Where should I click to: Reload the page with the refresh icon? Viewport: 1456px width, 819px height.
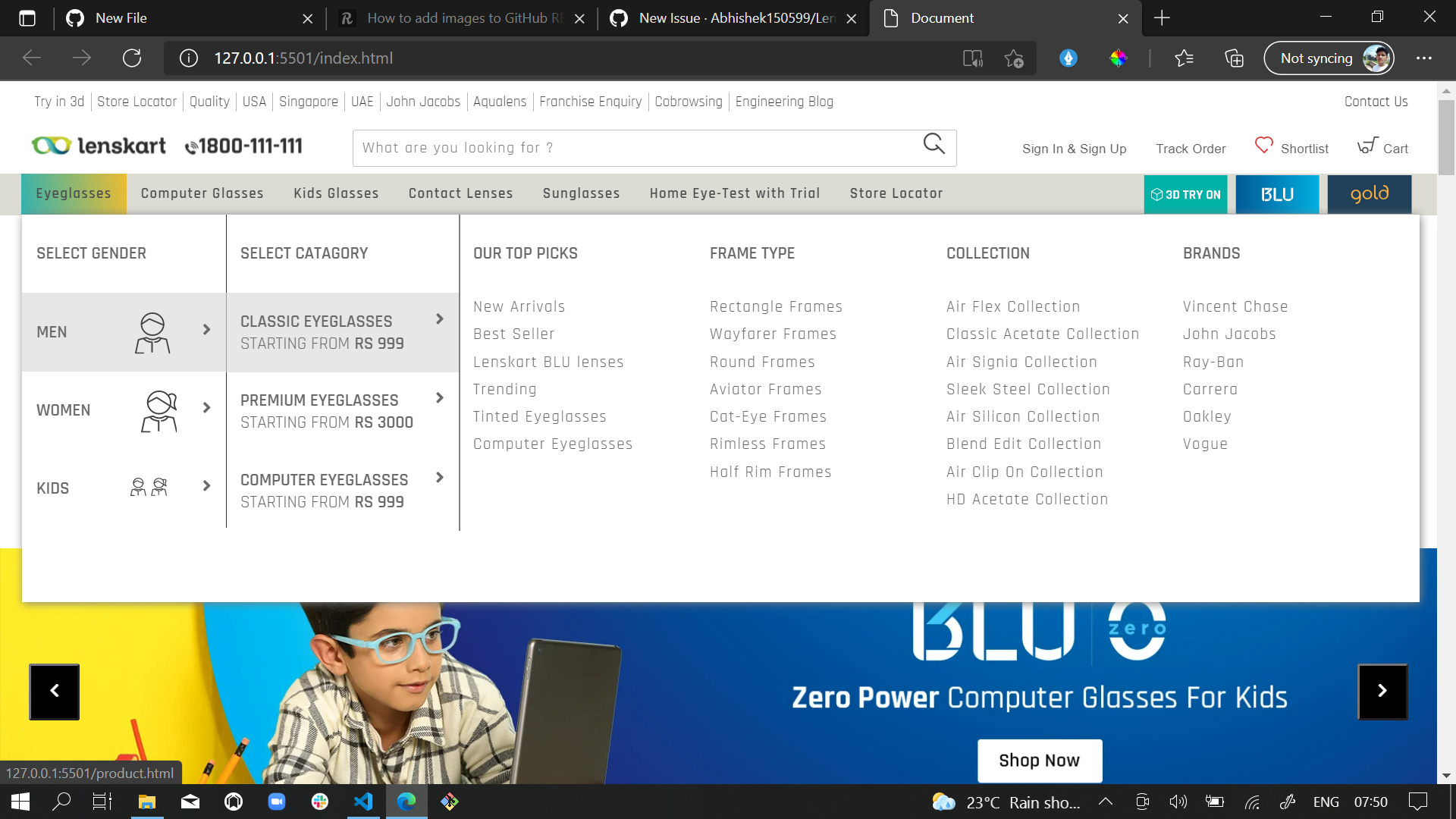tap(132, 58)
